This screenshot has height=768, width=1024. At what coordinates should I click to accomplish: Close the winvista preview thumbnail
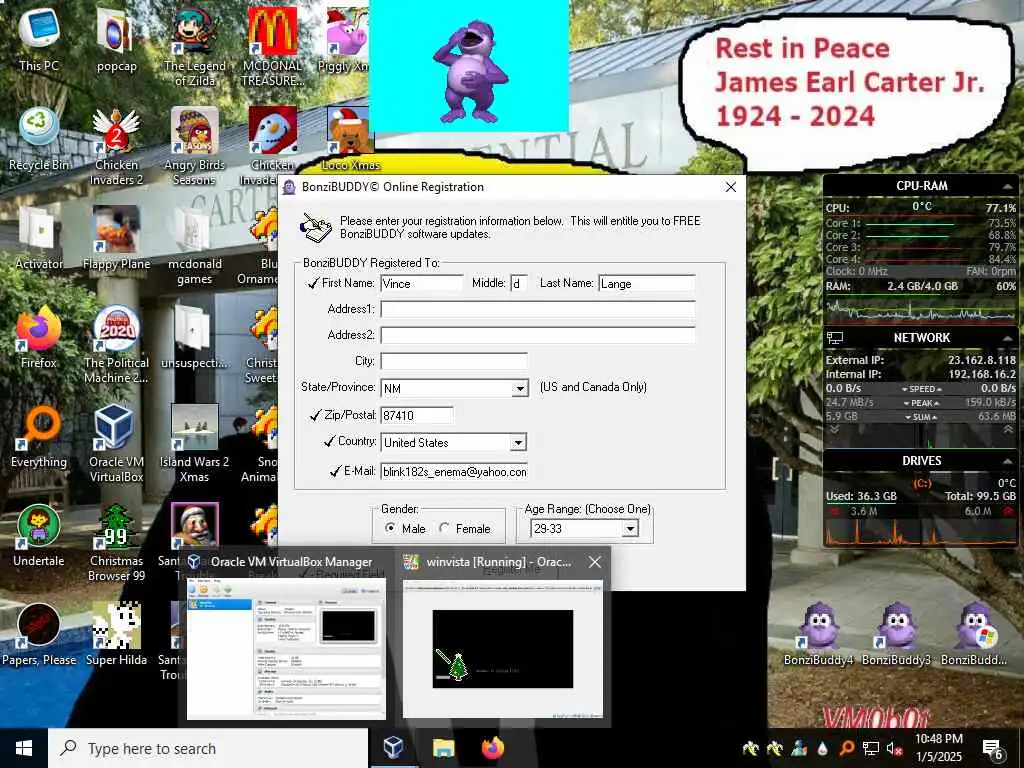(594, 562)
